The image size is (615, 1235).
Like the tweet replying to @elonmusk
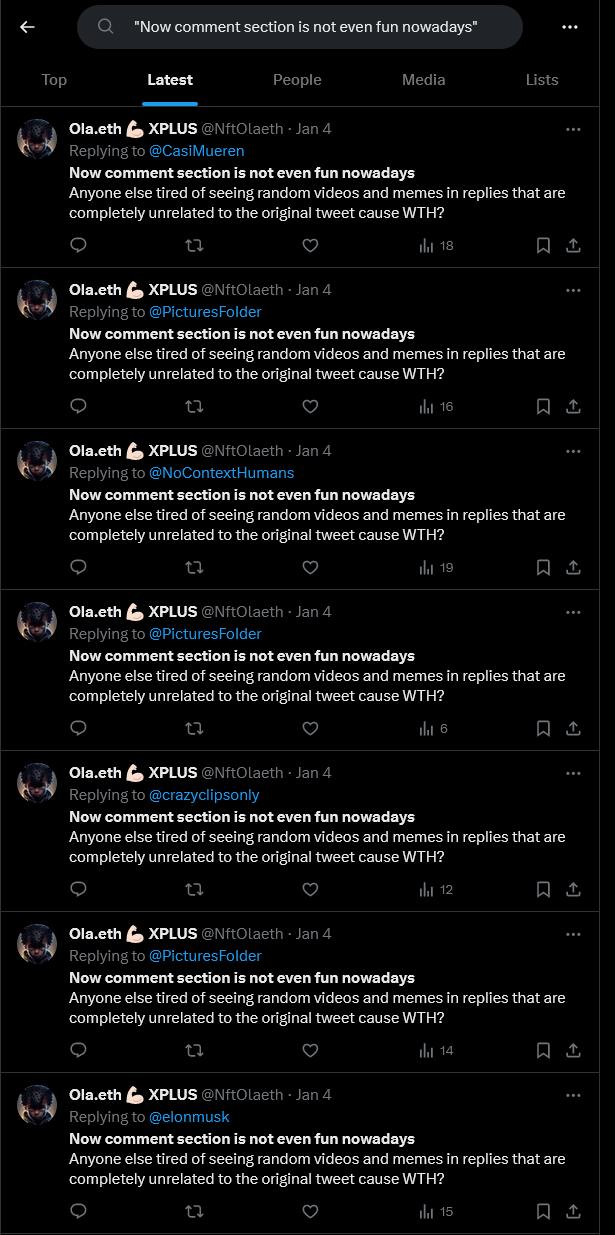click(310, 1211)
